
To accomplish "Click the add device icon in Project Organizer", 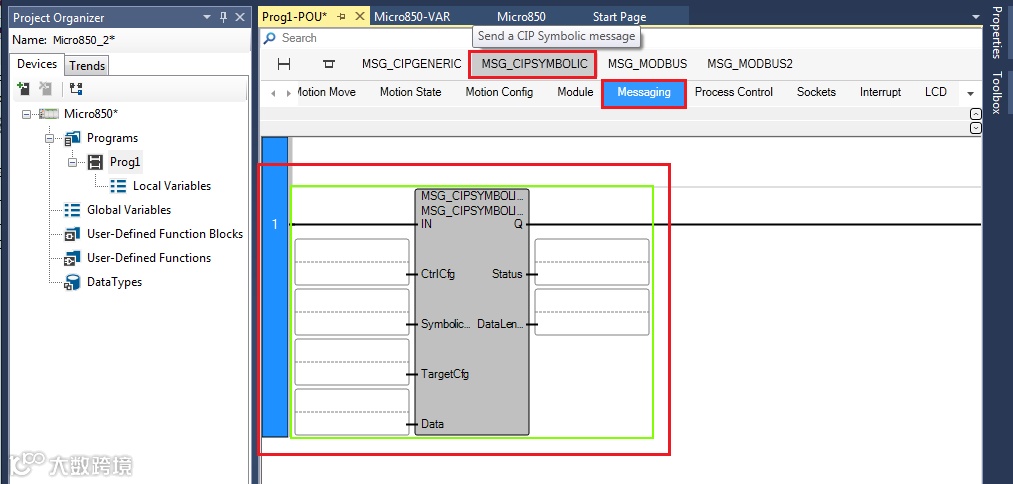I will coord(23,89).
